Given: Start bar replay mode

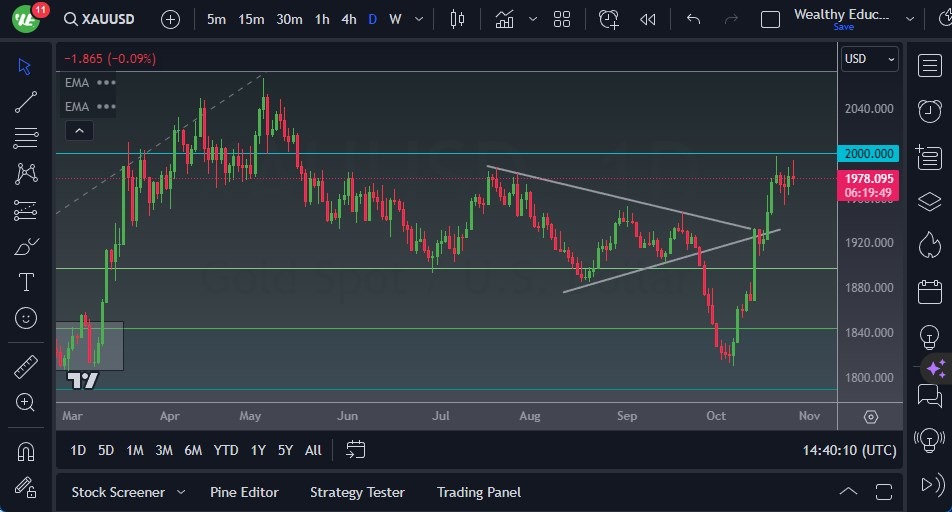Looking at the screenshot, I should [x=648, y=19].
